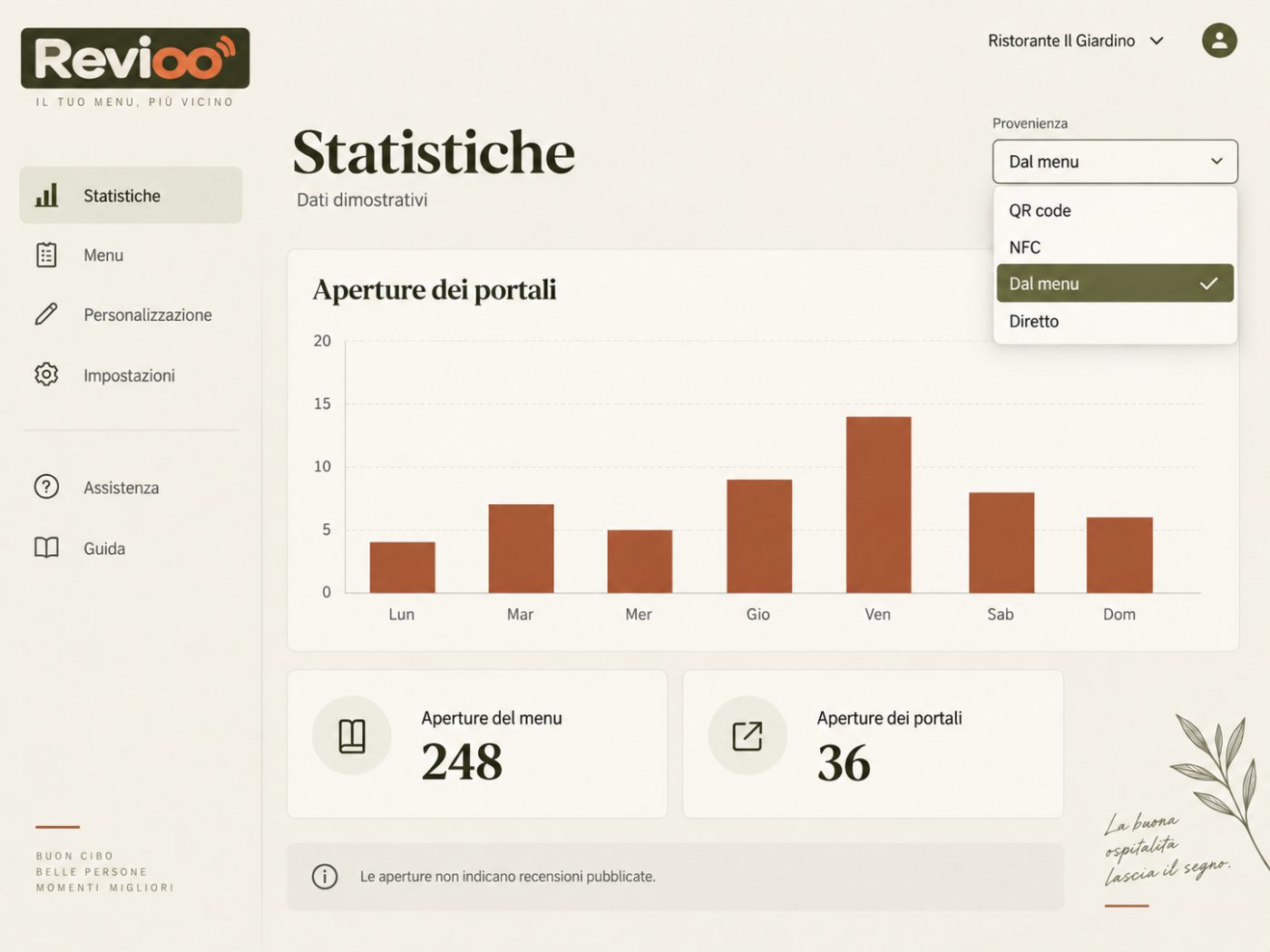Image resolution: width=1270 pixels, height=952 pixels.
Task: Collapse the Provenienza Dal menu combo box
Action: [x=1115, y=161]
